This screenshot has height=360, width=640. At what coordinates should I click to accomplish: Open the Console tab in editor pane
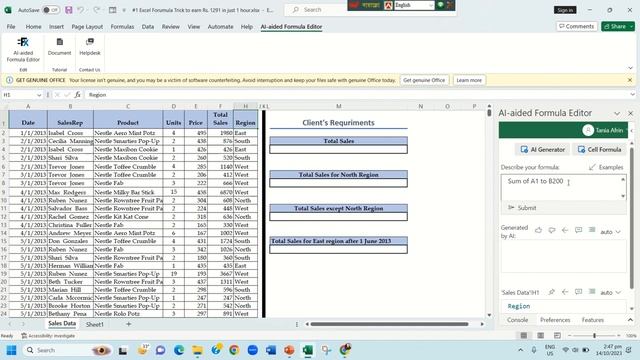518,320
